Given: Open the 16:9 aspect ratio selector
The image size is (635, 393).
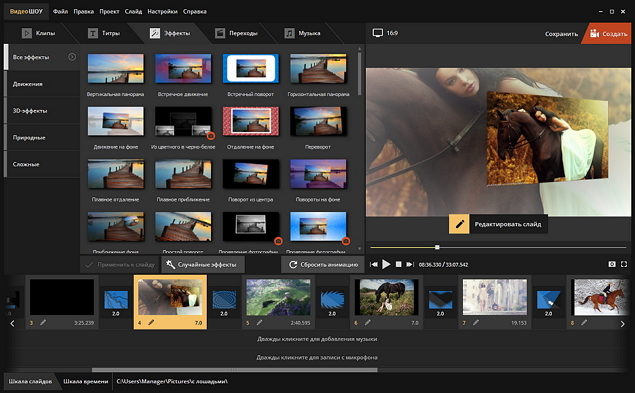Looking at the screenshot, I should 385,33.
